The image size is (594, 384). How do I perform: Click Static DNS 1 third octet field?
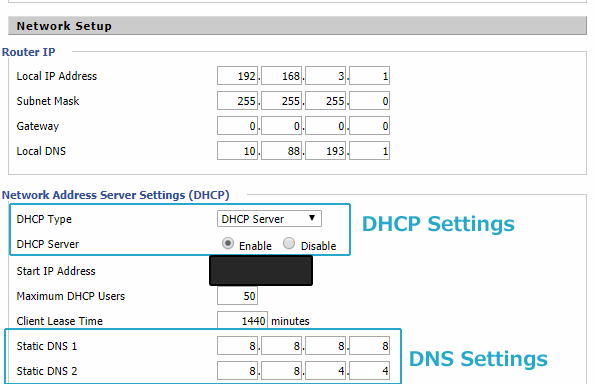(x=326, y=346)
